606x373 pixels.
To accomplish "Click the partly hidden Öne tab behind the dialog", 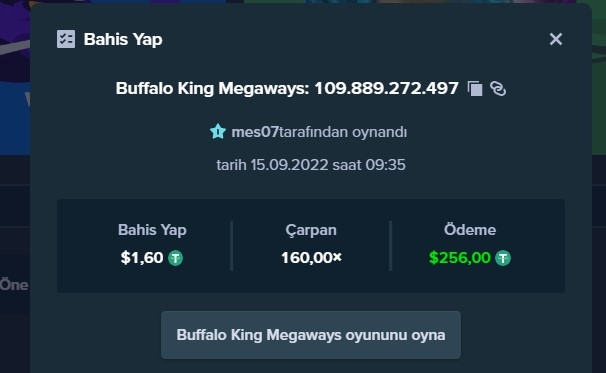I will (14, 285).
